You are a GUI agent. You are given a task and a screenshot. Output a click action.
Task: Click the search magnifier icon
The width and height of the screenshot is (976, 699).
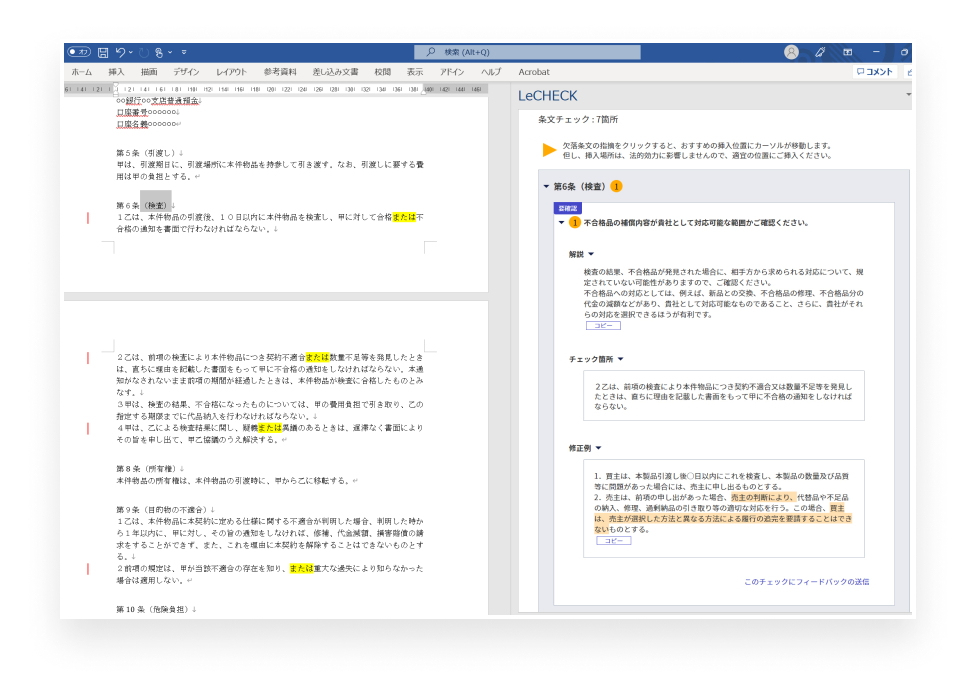[431, 52]
